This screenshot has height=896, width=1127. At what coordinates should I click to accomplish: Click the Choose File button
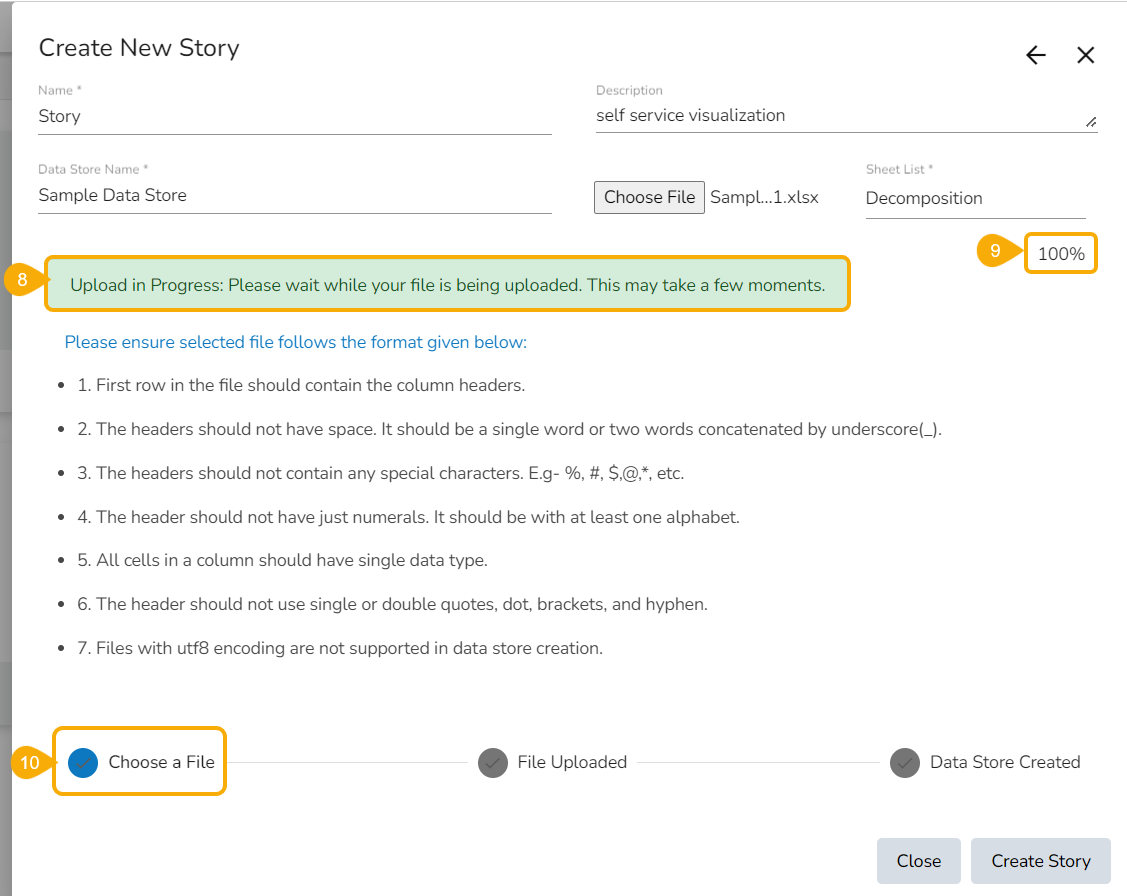pyautogui.click(x=648, y=196)
